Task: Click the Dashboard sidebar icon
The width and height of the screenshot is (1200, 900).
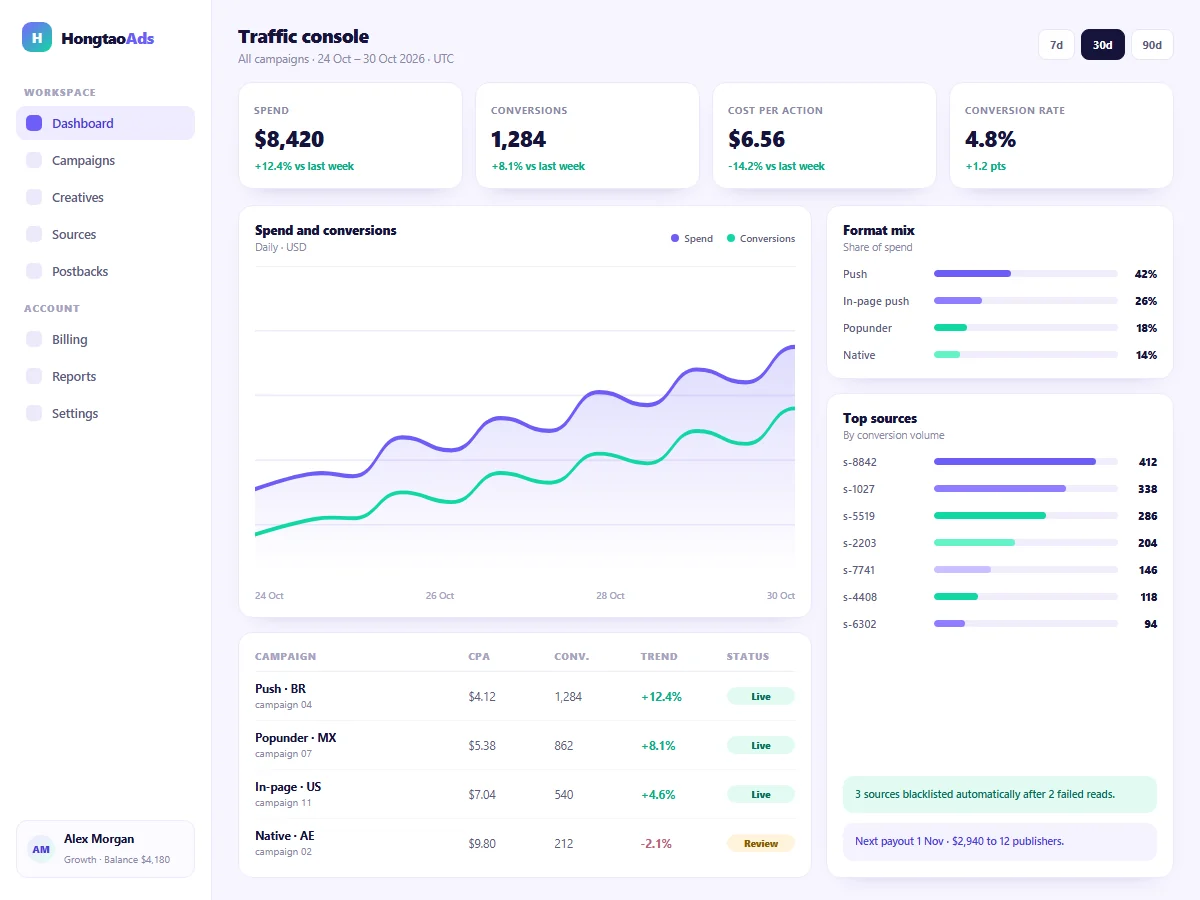Action: point(34,123)
